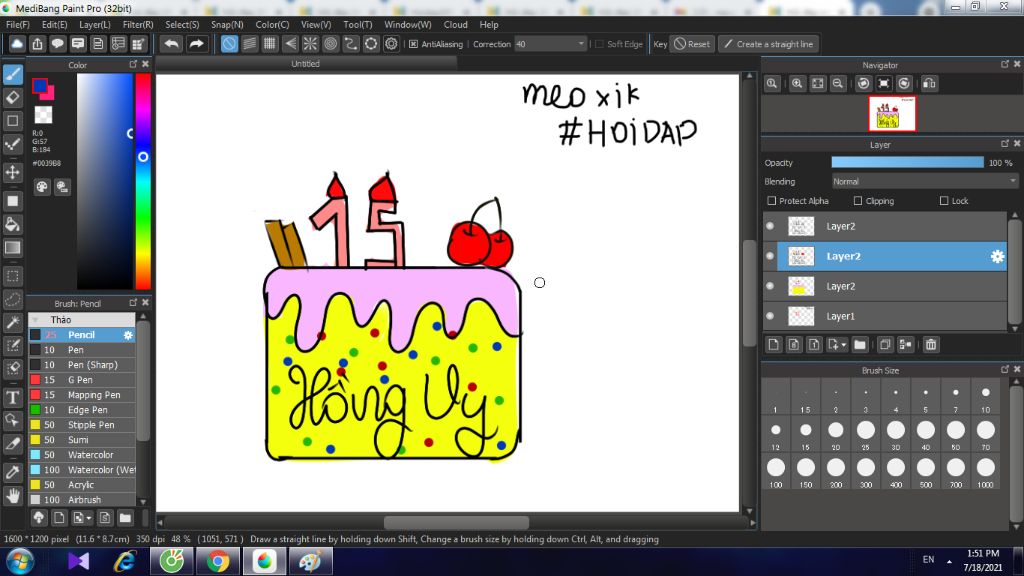This screenshot has height=576, width=1024.
Task: Click Create a straight line button
Action: pyautogui.click(x=769, y=44)
